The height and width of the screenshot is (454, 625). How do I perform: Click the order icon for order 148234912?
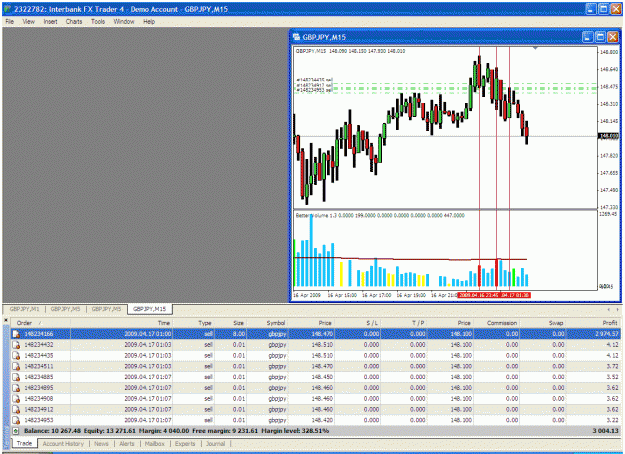click(x=16, y=409)
